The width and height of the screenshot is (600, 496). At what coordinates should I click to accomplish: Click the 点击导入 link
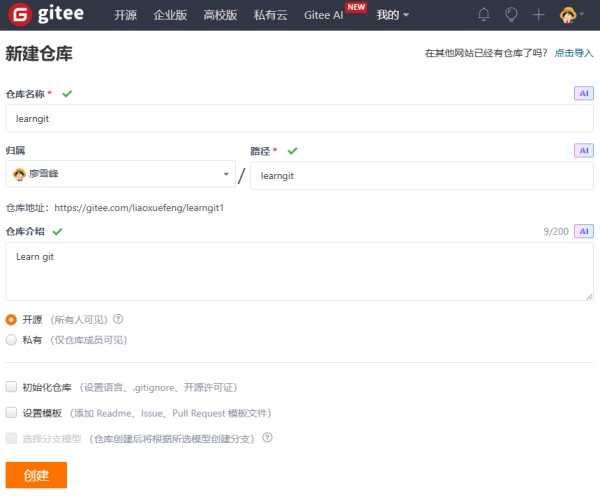pos(574,53)
